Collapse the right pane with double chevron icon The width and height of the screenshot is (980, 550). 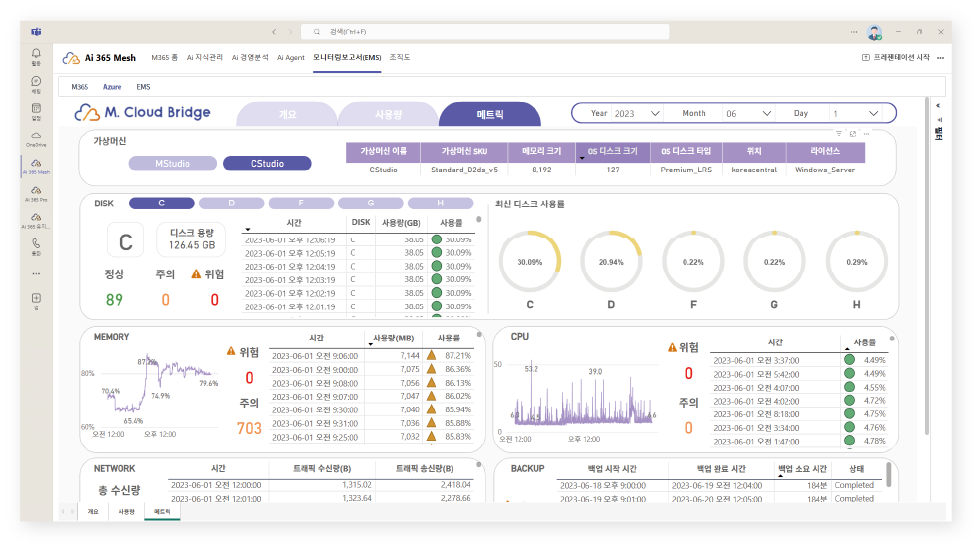click(938, 105)
